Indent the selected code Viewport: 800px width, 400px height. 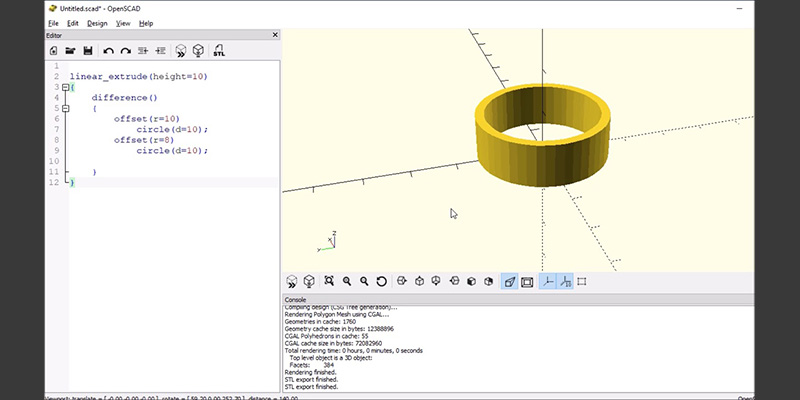coord(160,51)
